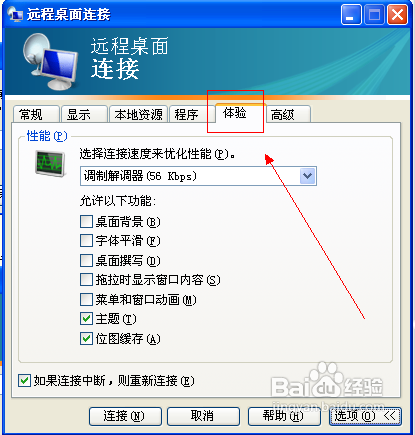Open the connection speed dropdown arrow
Screen dimensions: 415x435
[x=307, y=176]
